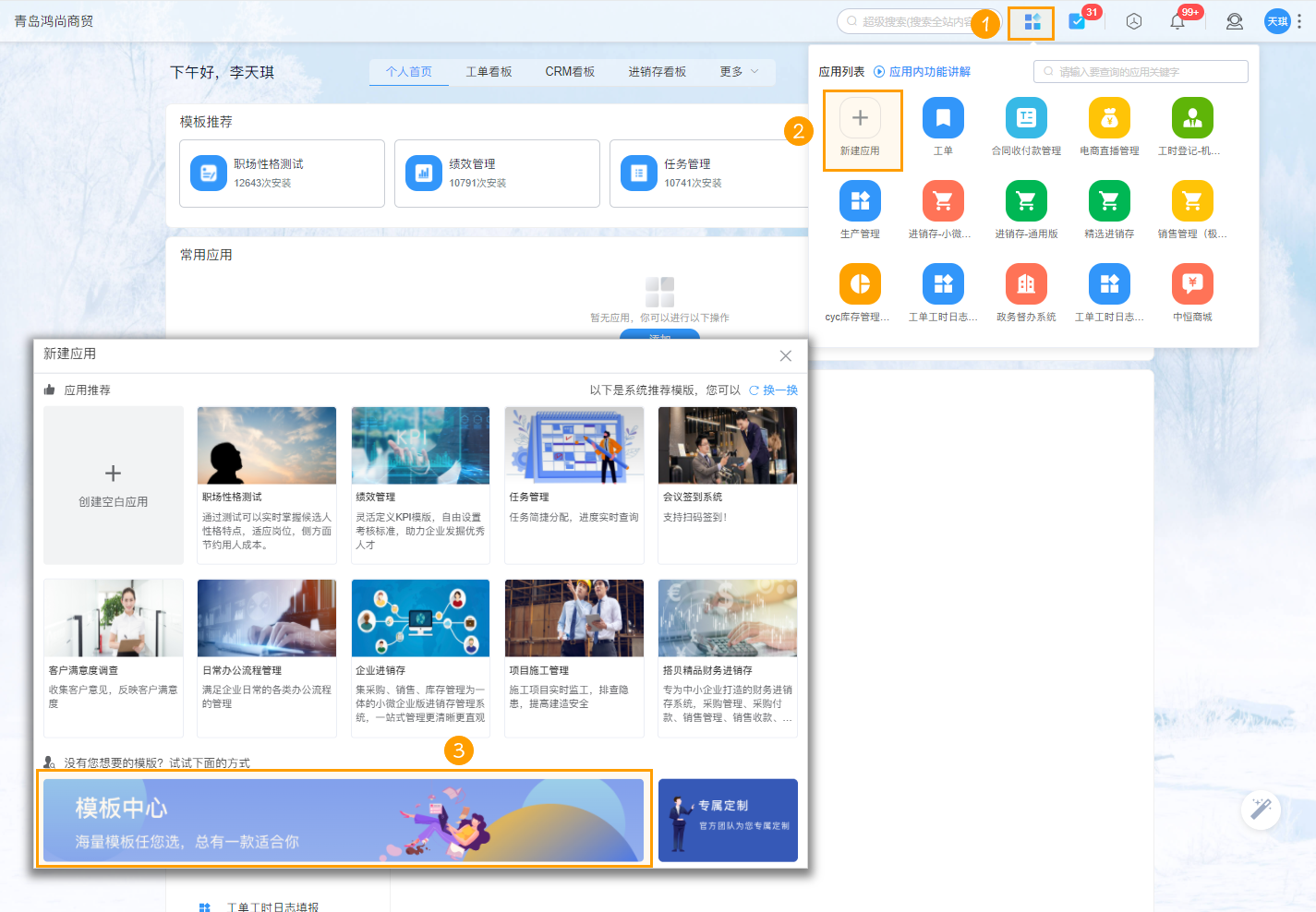The height and width of the screenshot is (912, 1316).
Task: Open the app launcher grid panel
Action: pyautogui.click(x=1032, y=23)
